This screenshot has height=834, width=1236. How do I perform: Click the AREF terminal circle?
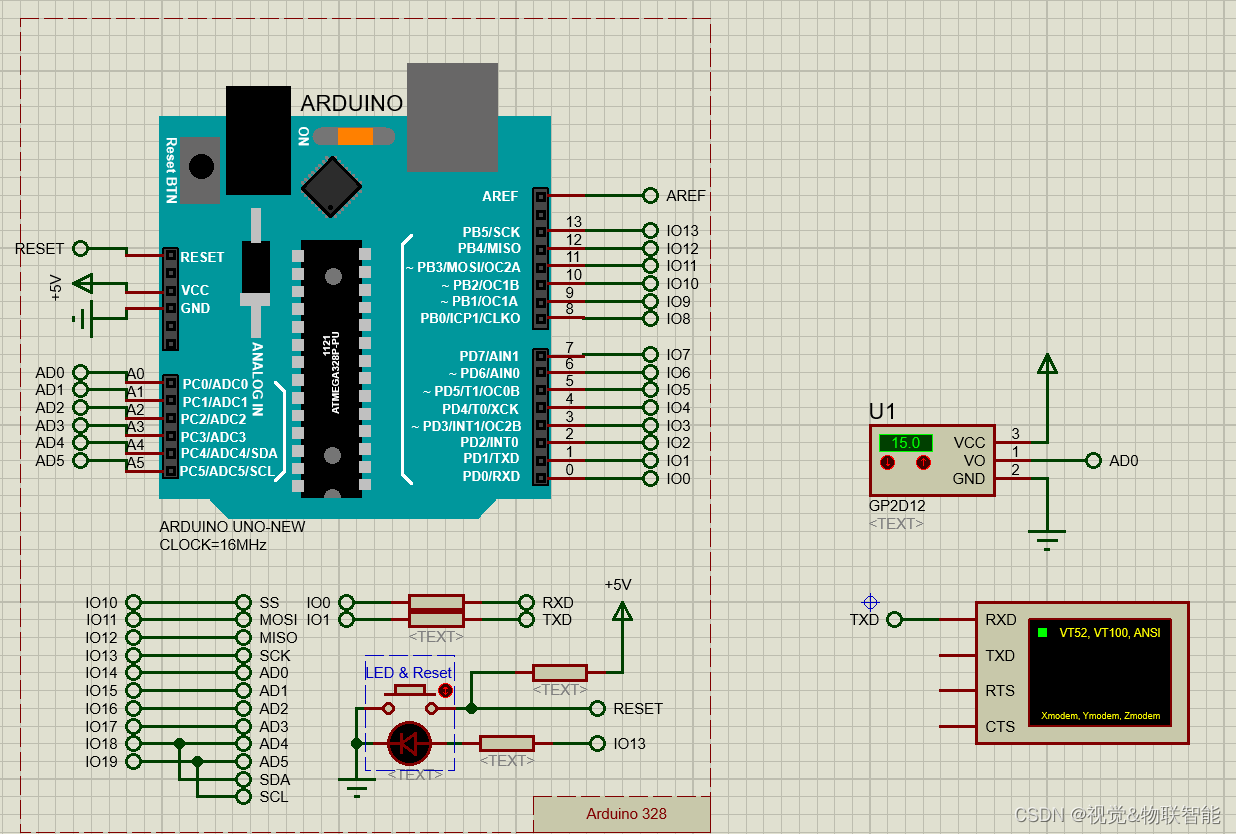point(651,196)
